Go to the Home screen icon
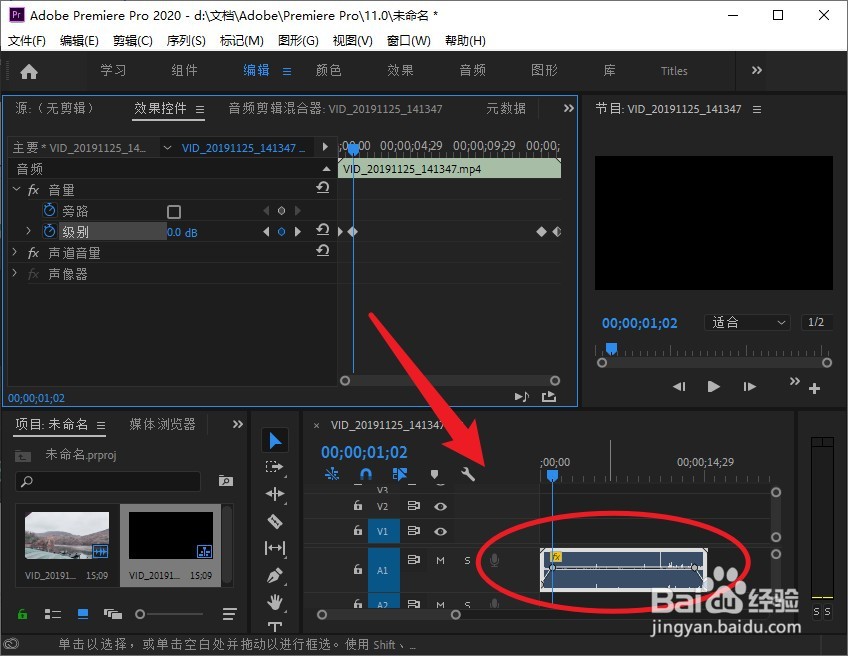The image size is (848, 656). 29,71
